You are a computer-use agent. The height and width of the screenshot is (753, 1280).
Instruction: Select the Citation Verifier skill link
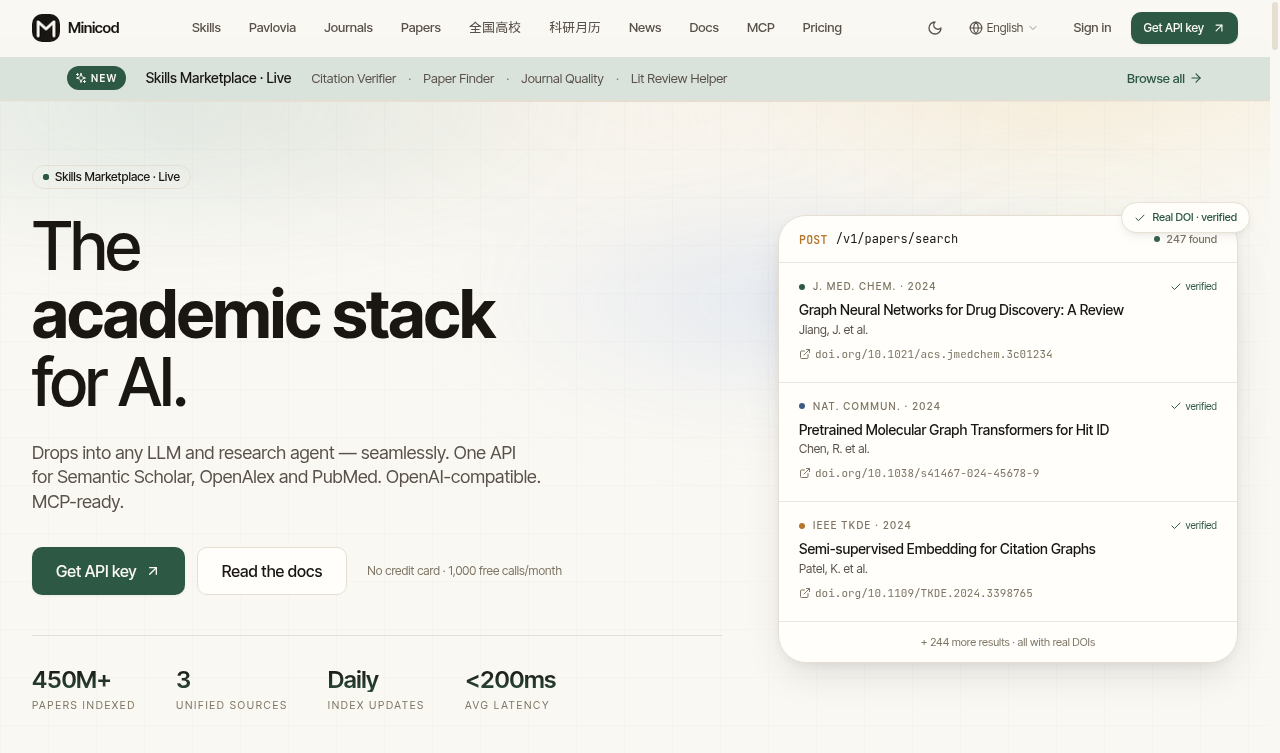(354, 79)
